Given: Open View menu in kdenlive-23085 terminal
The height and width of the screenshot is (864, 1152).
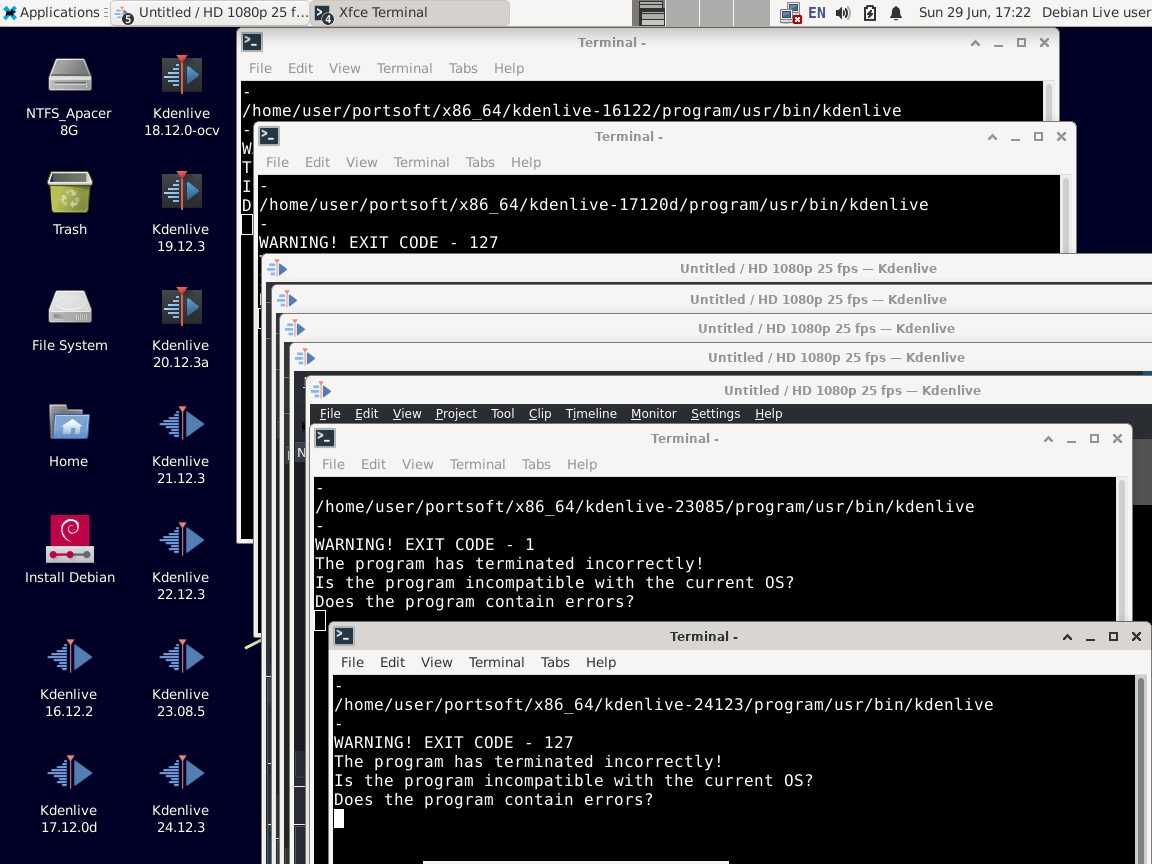Looking at the screenshot, I should tap(417, 464).
